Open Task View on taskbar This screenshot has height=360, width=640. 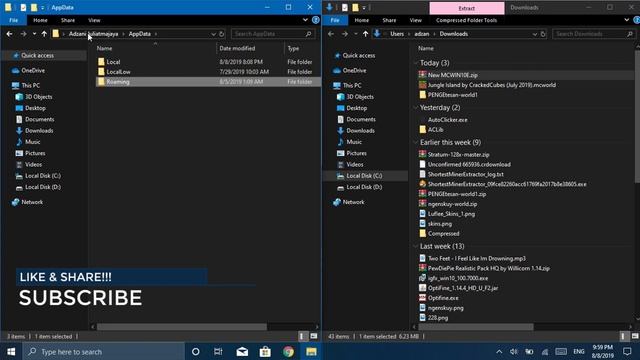click(218, 351)
